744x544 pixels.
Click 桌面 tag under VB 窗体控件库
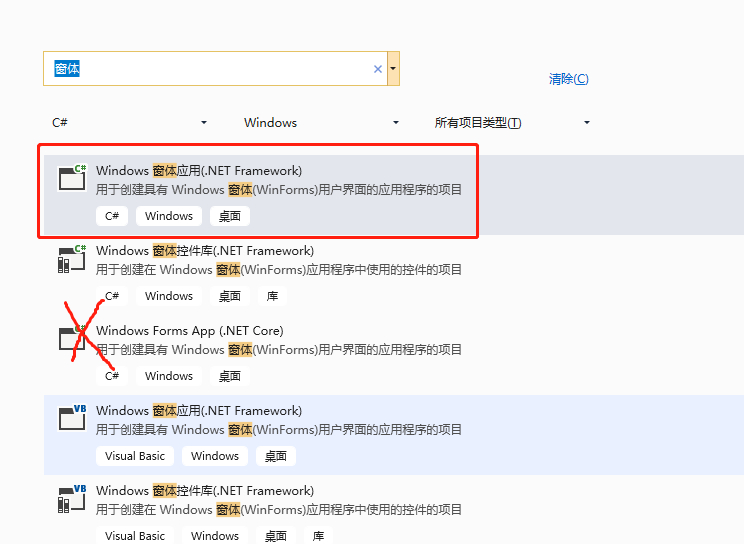click(276, 536)
